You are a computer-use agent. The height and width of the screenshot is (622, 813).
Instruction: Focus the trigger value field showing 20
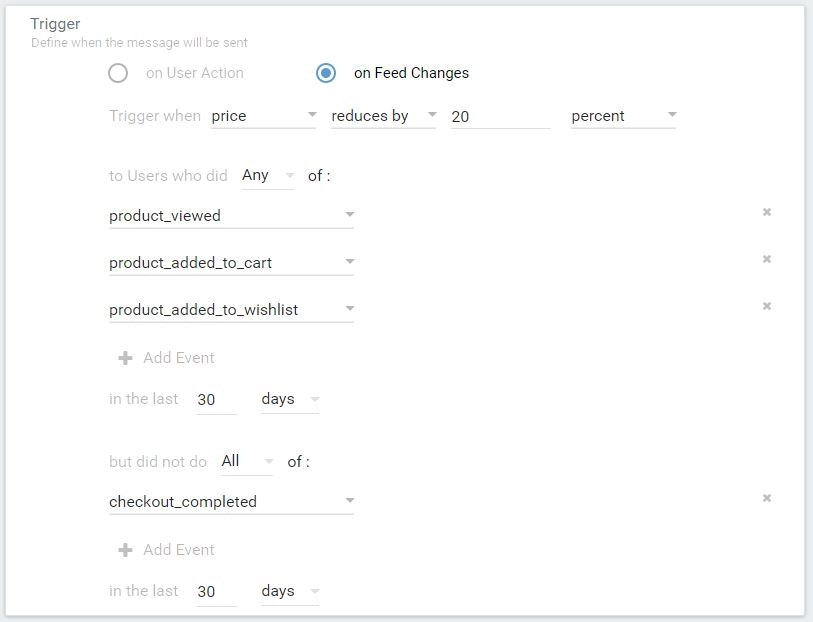[499, 116]
